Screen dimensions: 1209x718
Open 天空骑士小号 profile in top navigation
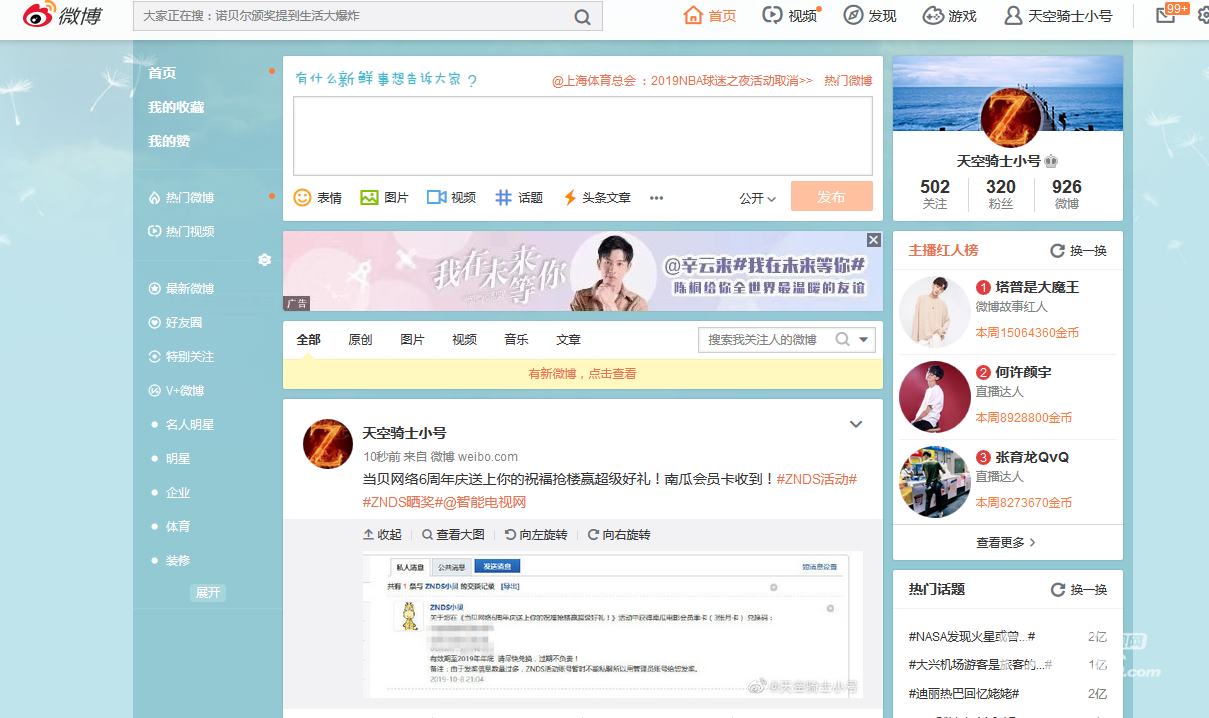pyautogui.click(x=1058, y=16)
